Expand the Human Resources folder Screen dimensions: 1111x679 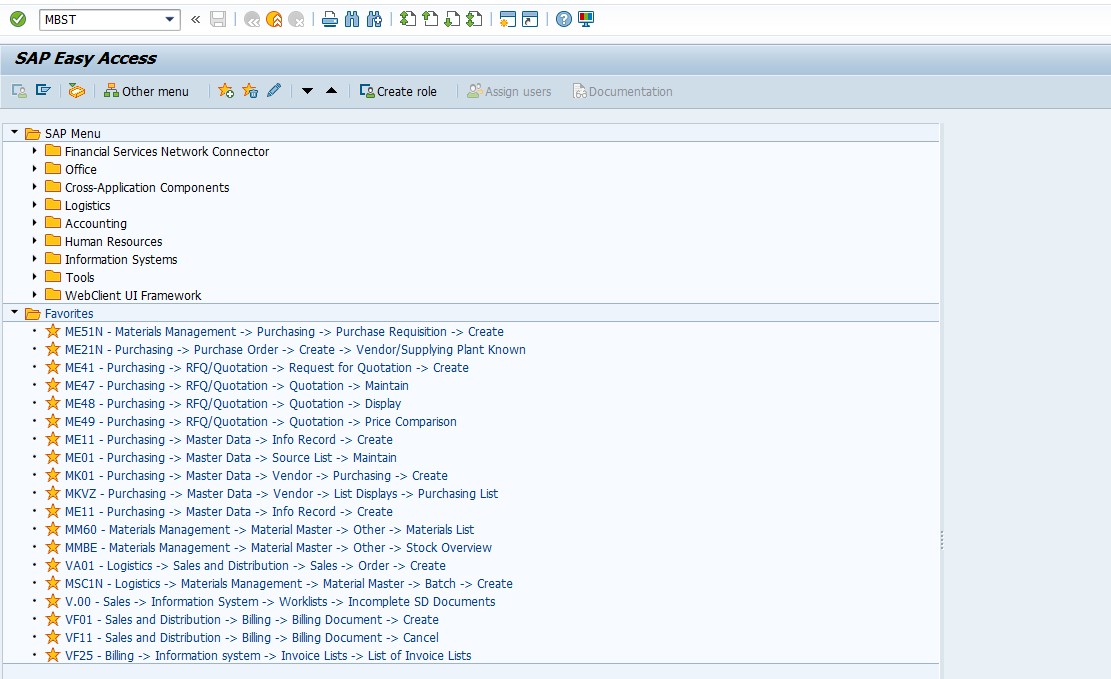click(34, 241)
